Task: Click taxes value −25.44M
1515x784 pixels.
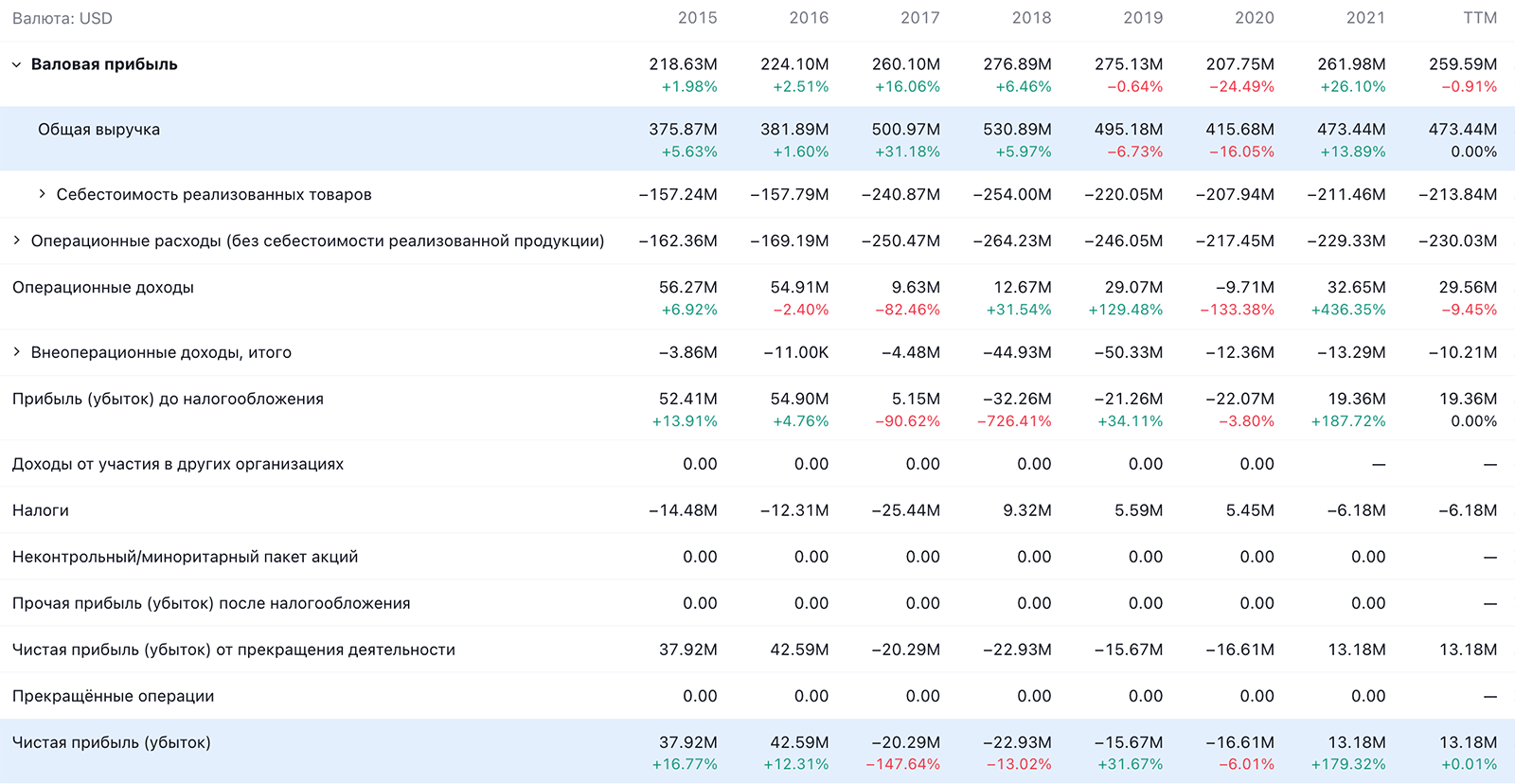Action: 906,510
